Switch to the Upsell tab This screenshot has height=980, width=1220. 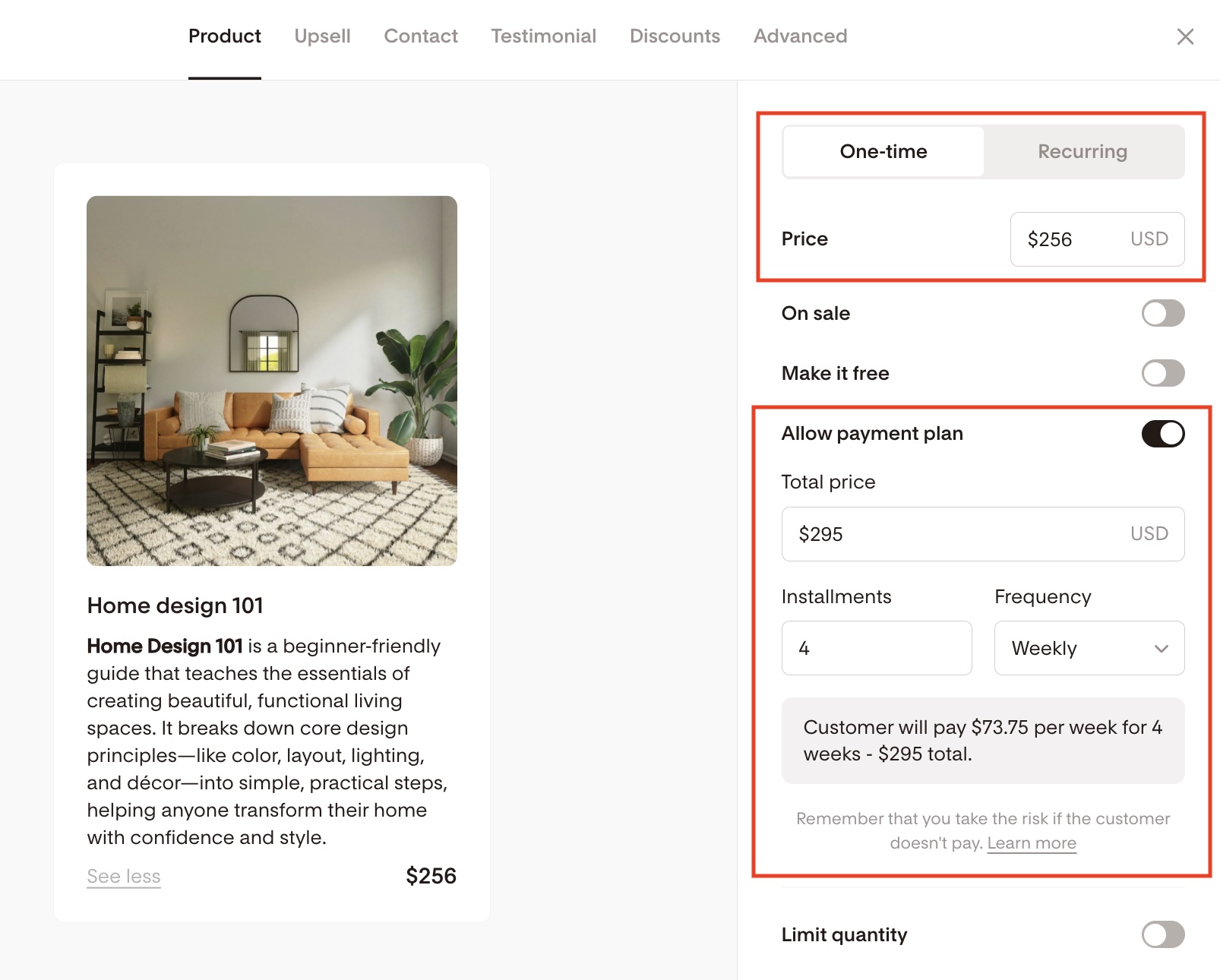[x=322, y=36]
